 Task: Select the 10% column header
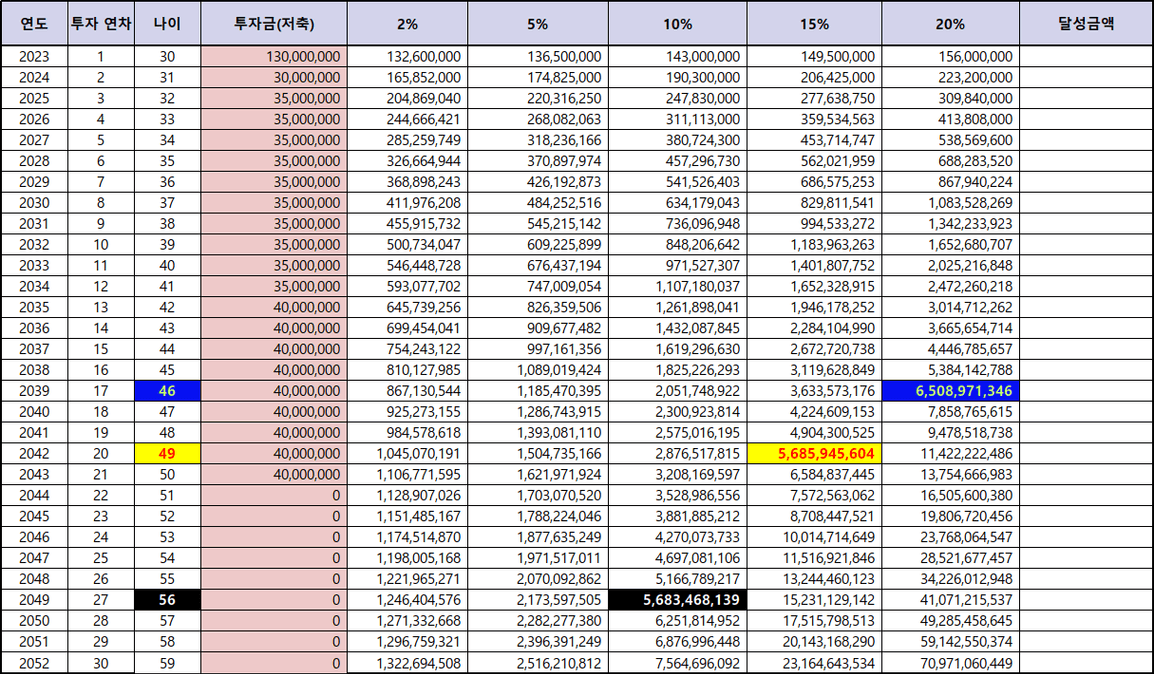[x=676, y=23]
